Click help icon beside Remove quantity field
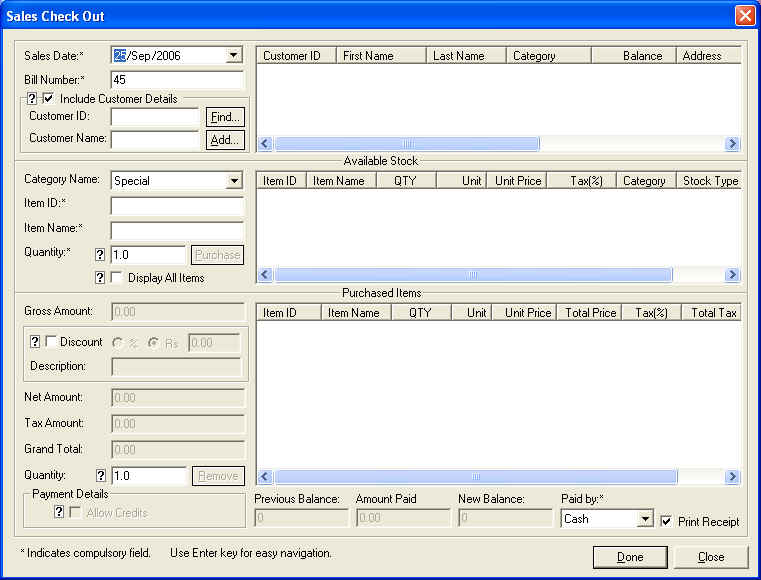761x580 pixels. 100,475
